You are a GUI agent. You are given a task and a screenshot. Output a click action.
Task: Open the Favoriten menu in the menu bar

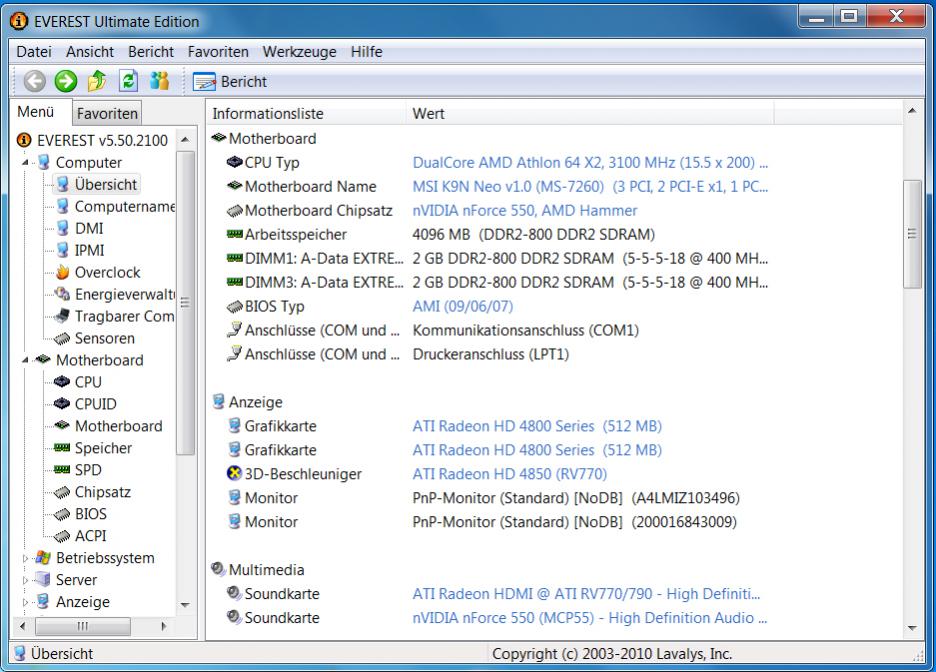click(218, 52)
